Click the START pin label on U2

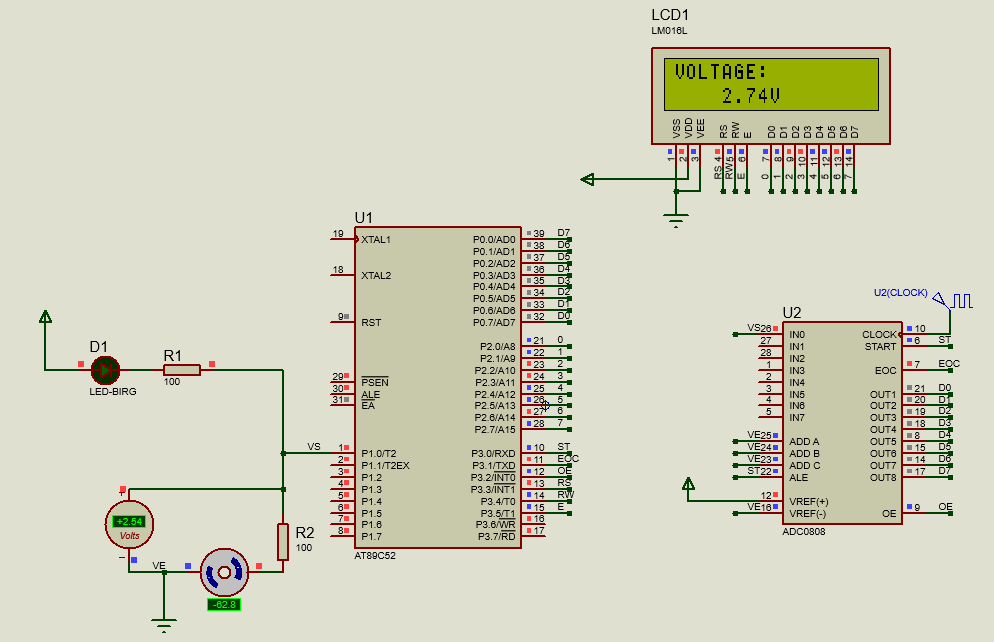point(881,347)
